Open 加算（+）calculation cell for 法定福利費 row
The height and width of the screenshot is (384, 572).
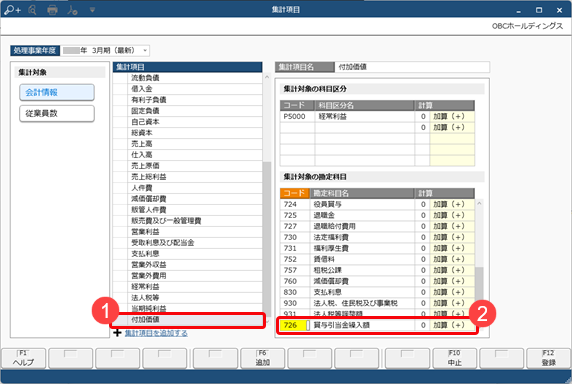[x=452, y=237]
